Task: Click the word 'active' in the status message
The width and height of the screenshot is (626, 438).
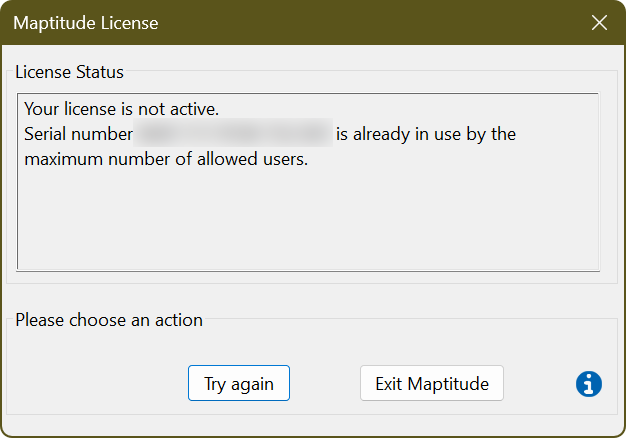Action: point(192,108)
